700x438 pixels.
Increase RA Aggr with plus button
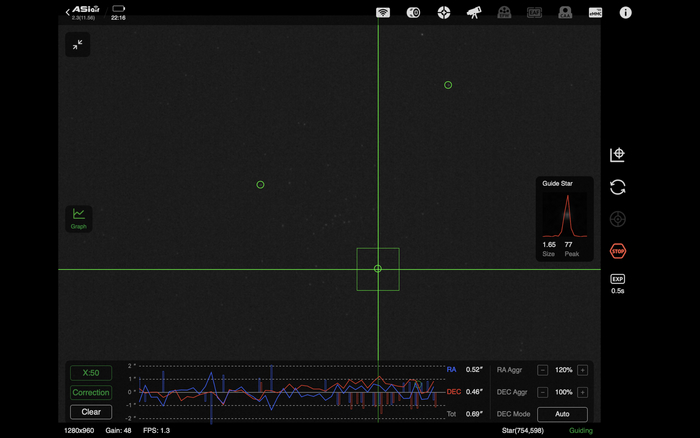click(582, 370)
